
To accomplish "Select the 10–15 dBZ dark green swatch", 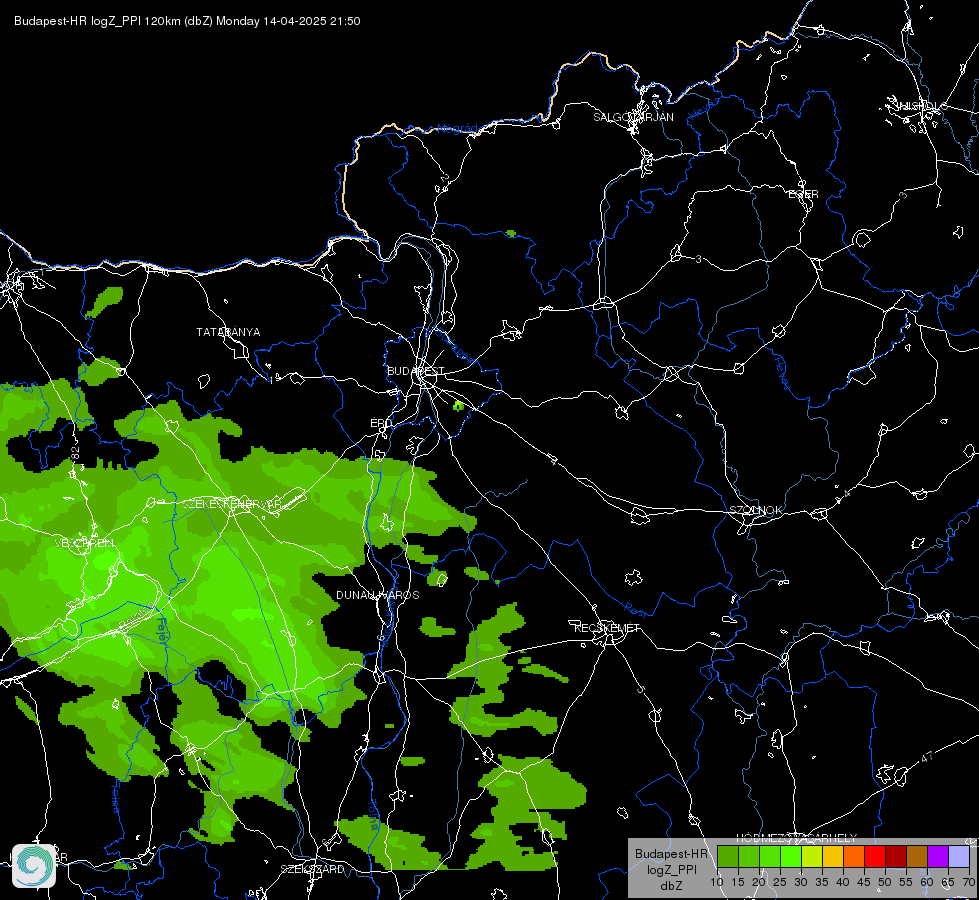I will pos(727,856).
